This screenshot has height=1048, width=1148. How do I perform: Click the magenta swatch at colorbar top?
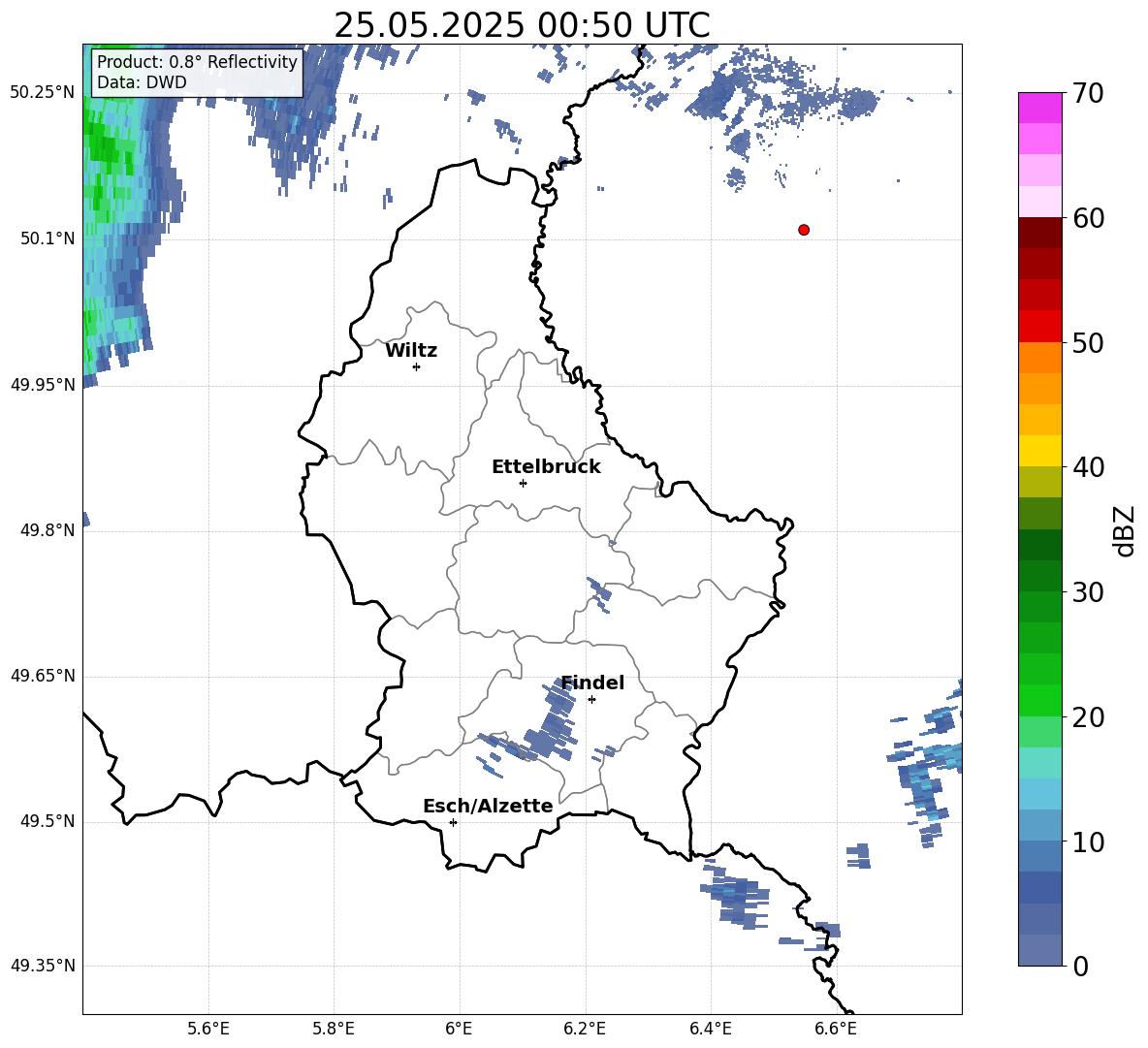1040,108
